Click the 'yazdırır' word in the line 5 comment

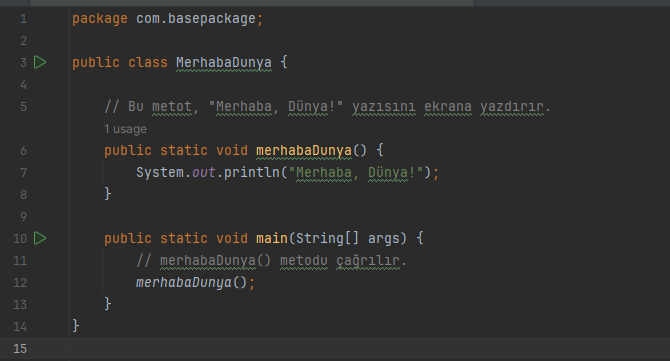point(512,107)
